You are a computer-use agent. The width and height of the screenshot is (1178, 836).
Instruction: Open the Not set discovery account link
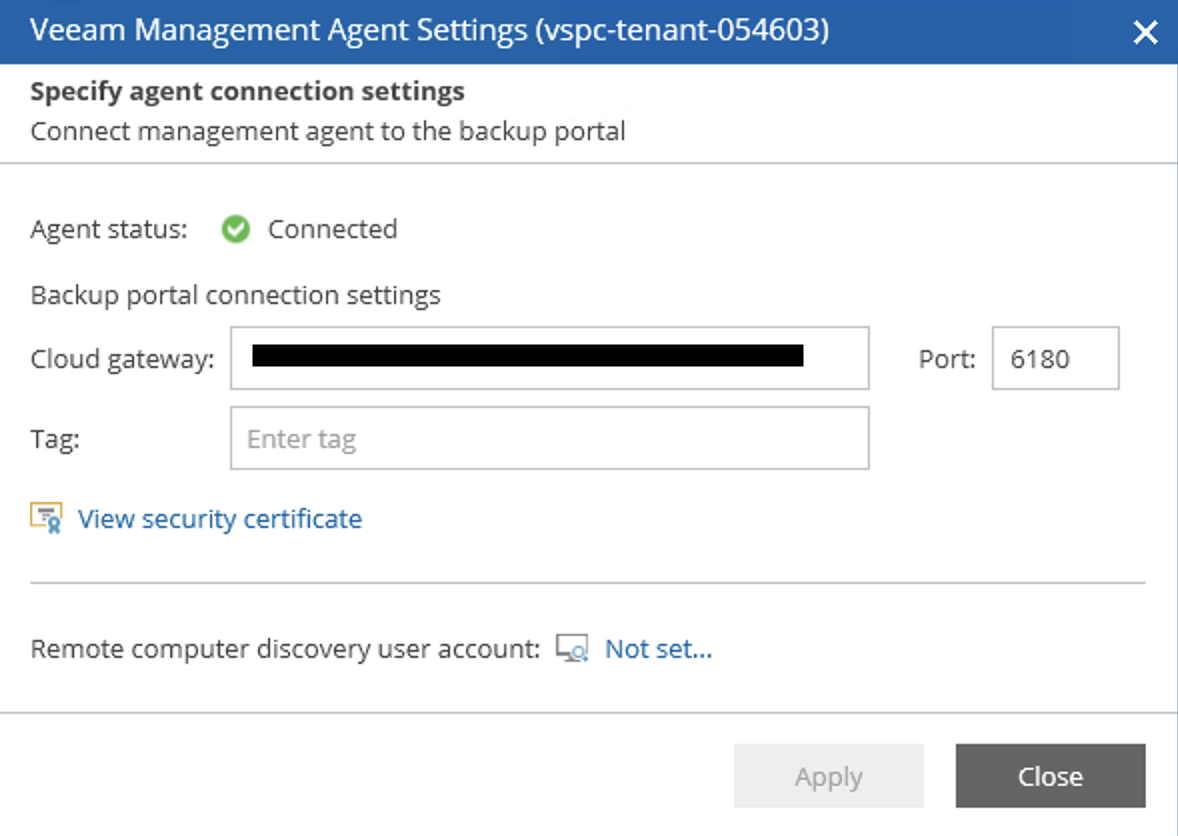[x=658, y=648]
